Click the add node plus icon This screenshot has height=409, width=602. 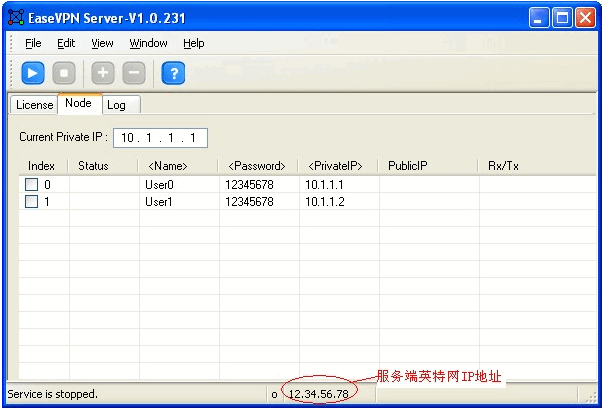tap(103, 73)
